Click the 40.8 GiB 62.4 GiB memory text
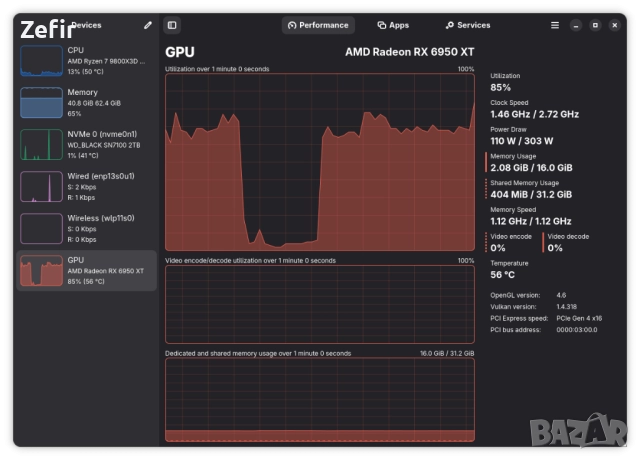Viewport: 640px width, 460px height. coord(94,103)
